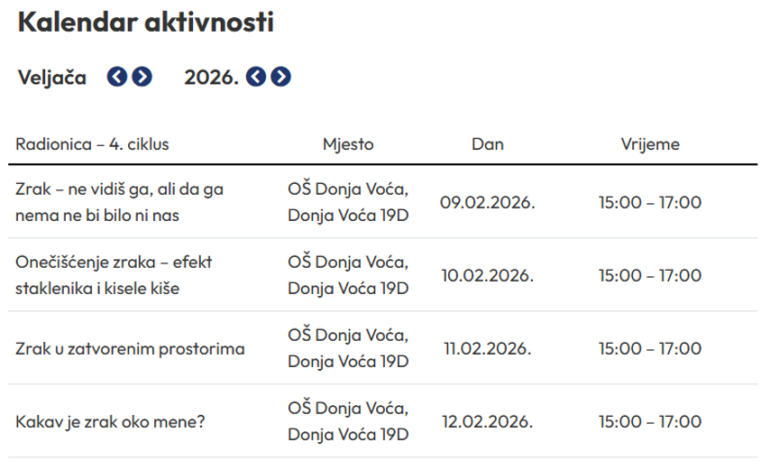Click the date 09.02.2026.
The width and height of the screenshot is (770, 470).
487,202
